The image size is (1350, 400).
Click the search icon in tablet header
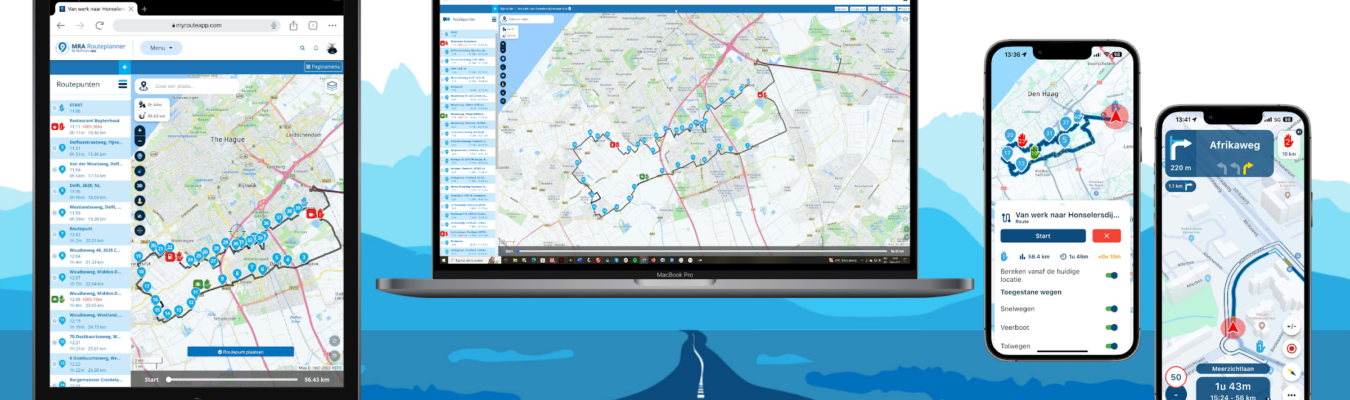[x=302, y=48]
